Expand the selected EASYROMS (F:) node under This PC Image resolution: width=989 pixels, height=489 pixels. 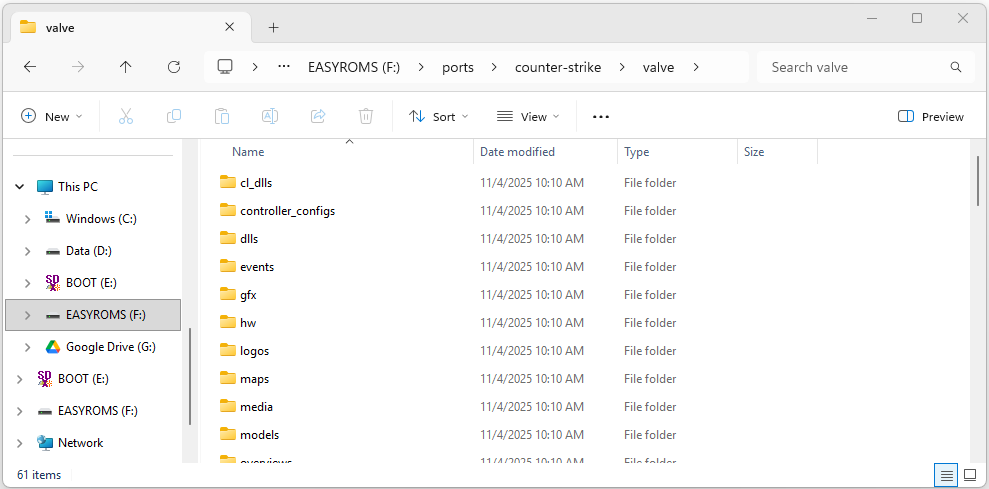click(27, 315)
